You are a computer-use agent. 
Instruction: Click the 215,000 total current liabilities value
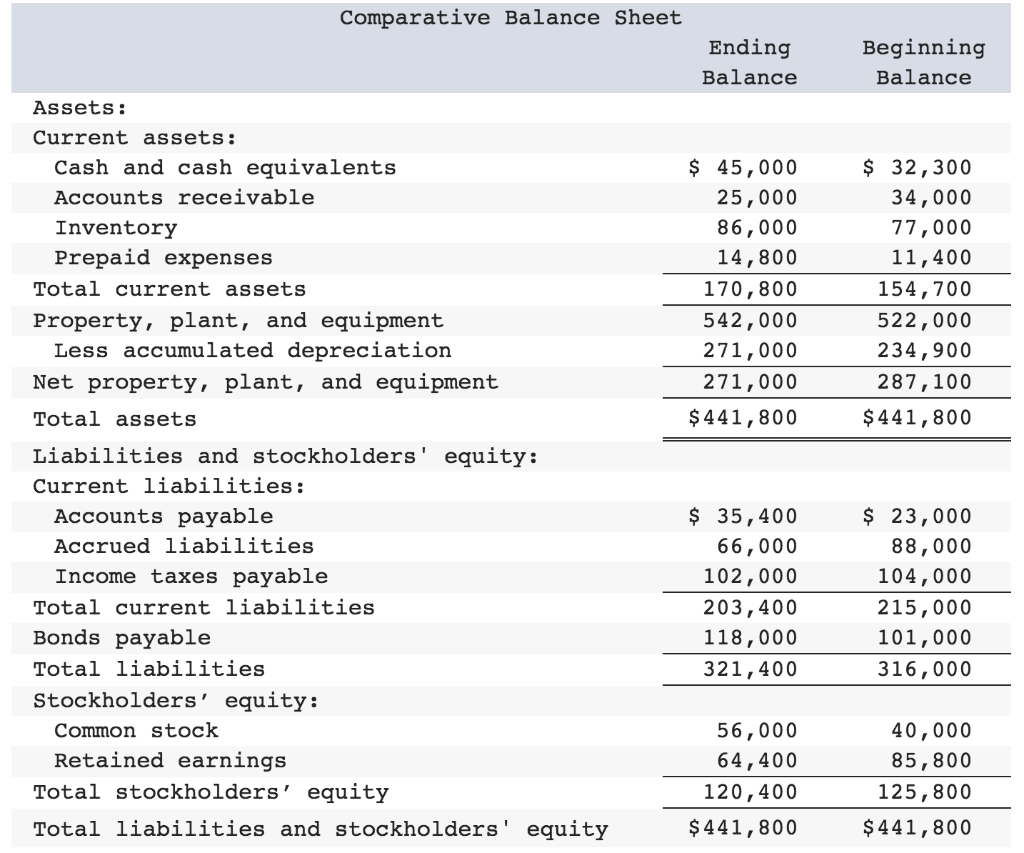[925, 608]
